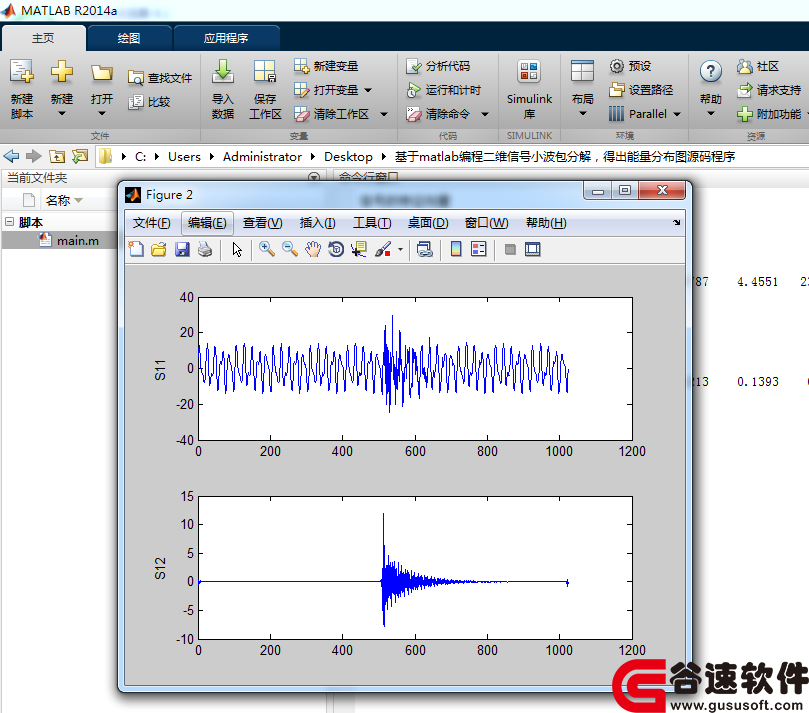
Task: Click the Save Workspace icon
Action: pyautogui.click(x=265, y=72)
